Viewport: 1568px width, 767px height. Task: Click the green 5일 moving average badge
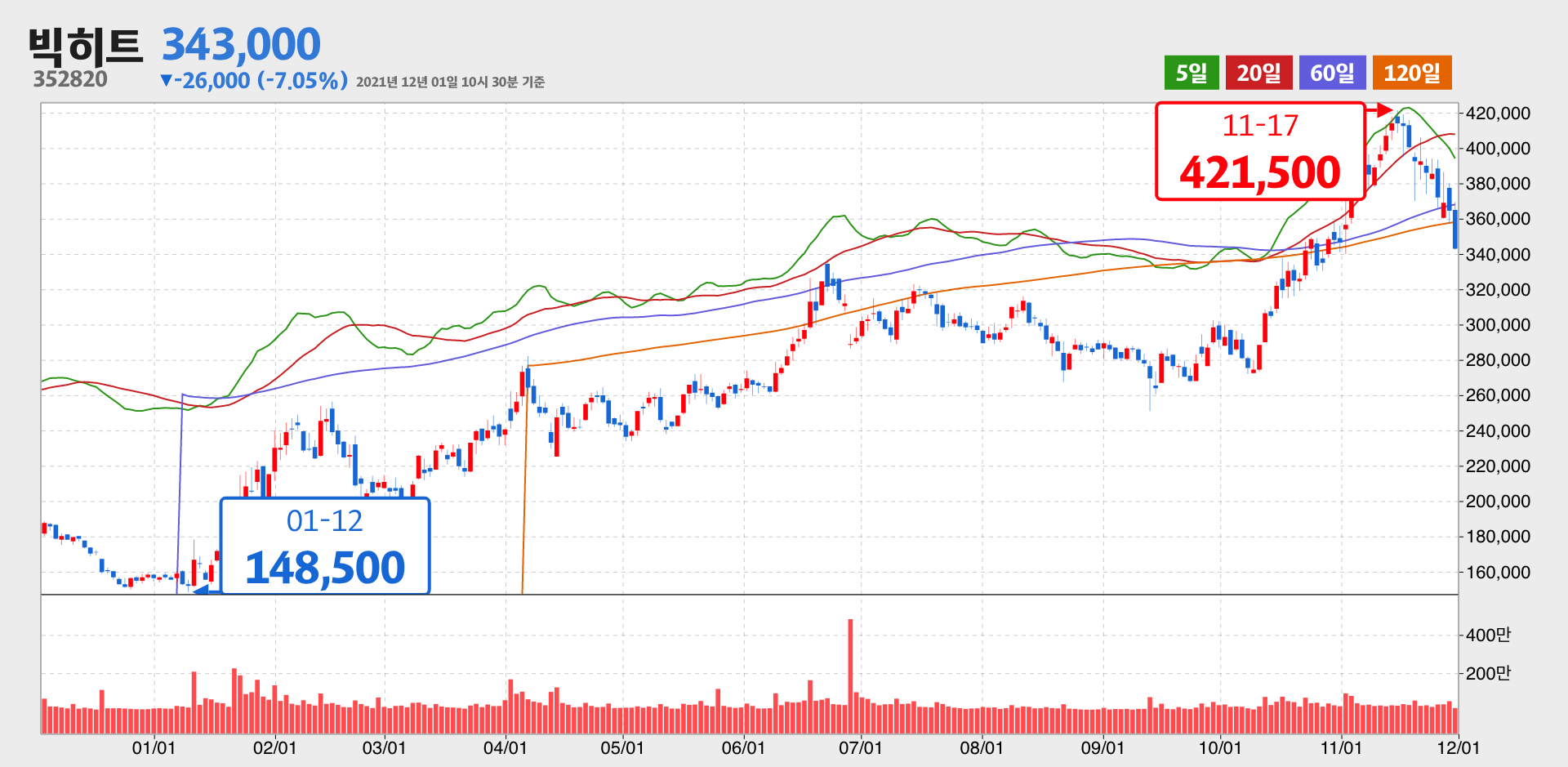[1192, 73]
